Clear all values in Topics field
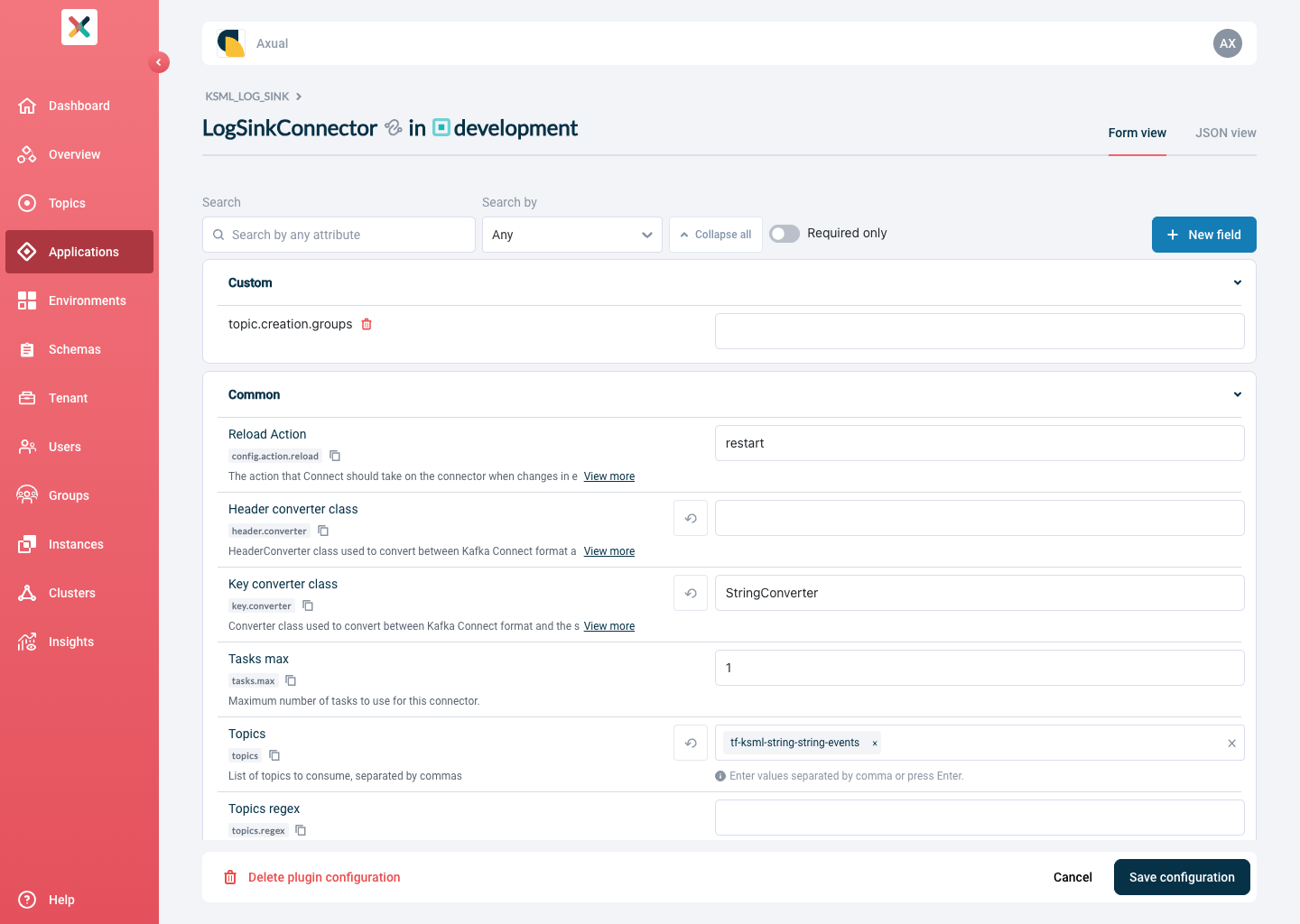Screen dimensions: 1300x924 (1231, 744)
